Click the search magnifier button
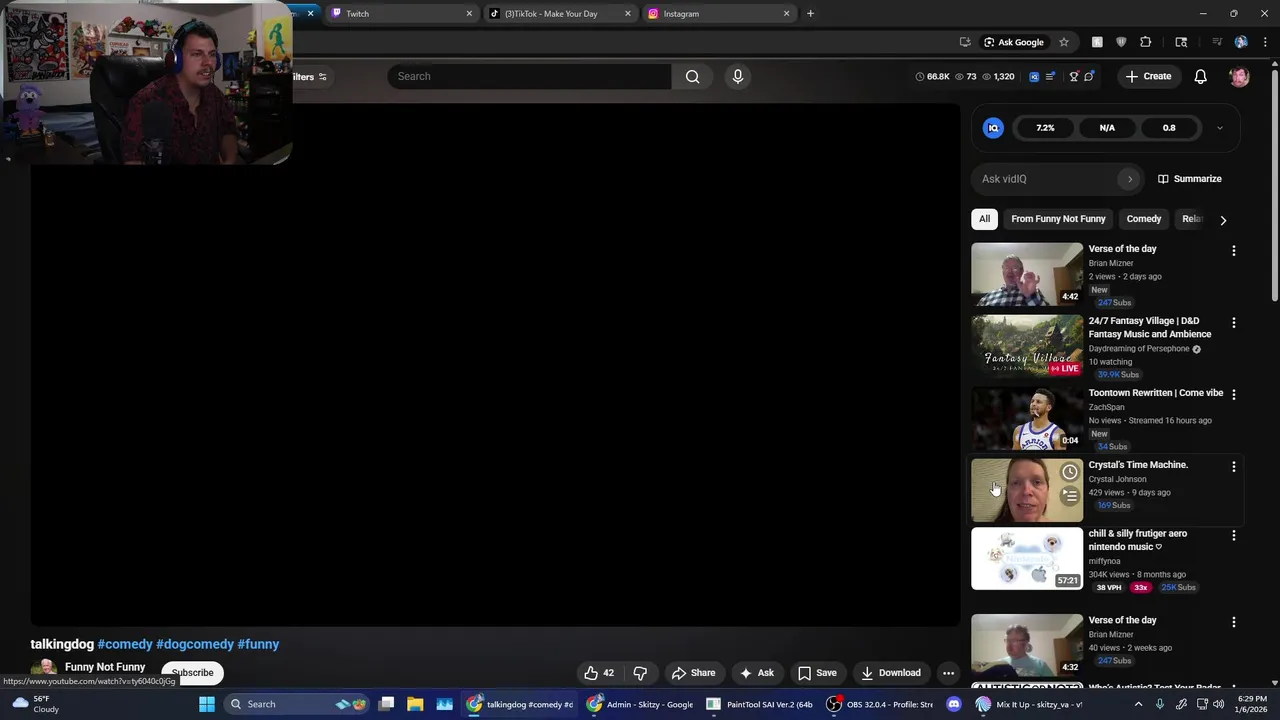This screenshot has width=1280, height=720. [x=692, y=76]
